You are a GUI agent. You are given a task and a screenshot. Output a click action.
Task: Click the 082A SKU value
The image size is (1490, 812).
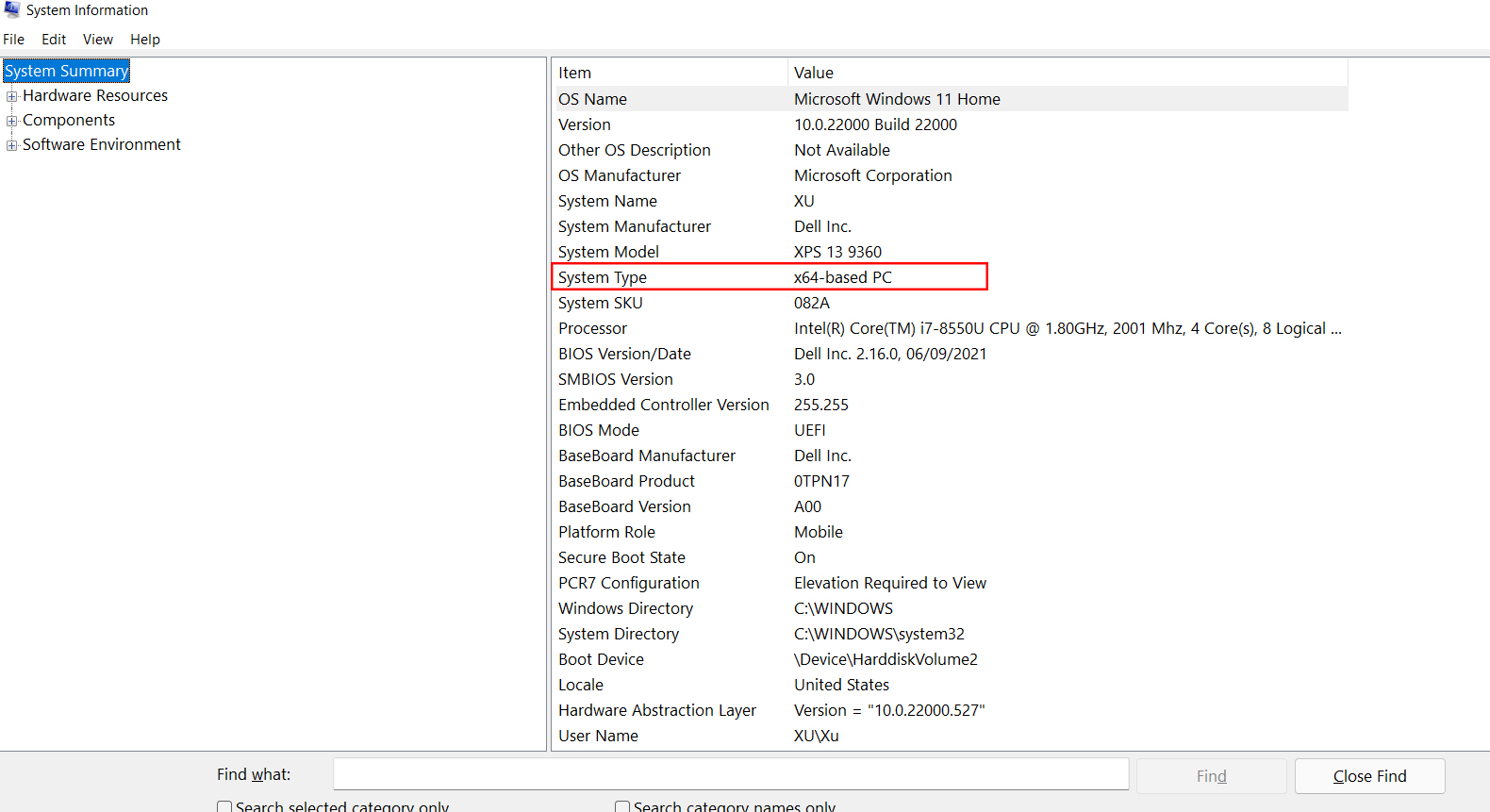812,303
